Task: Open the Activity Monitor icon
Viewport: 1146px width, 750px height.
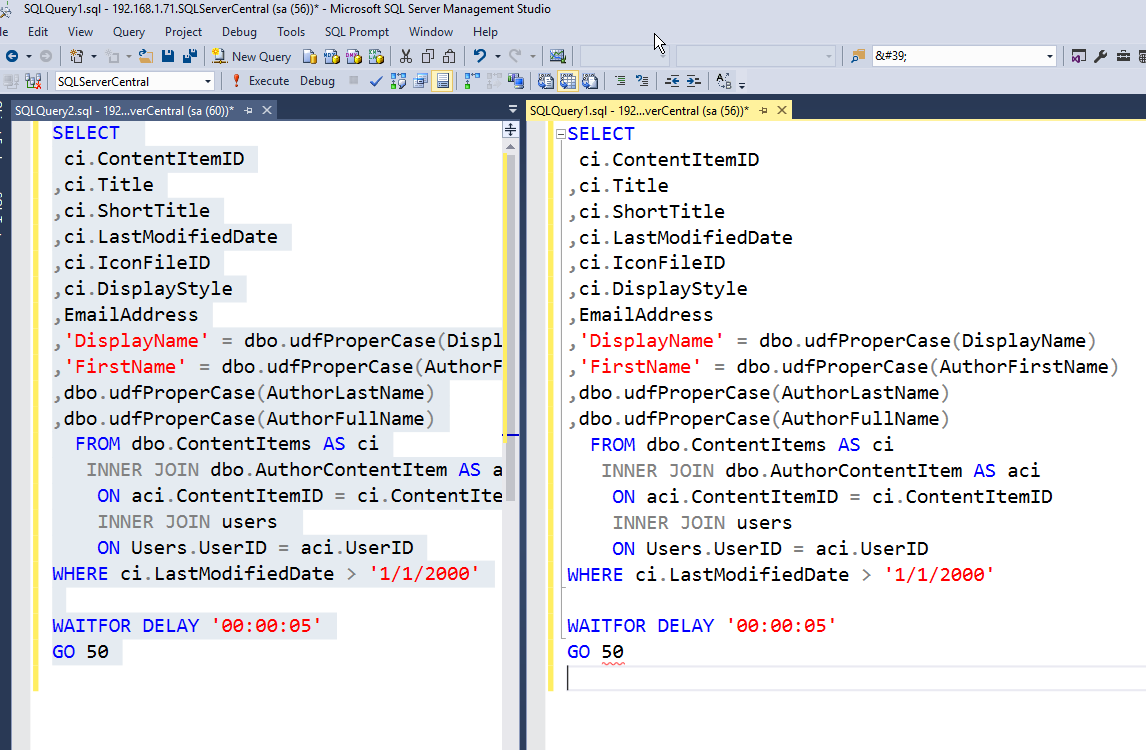Action: 558,56
